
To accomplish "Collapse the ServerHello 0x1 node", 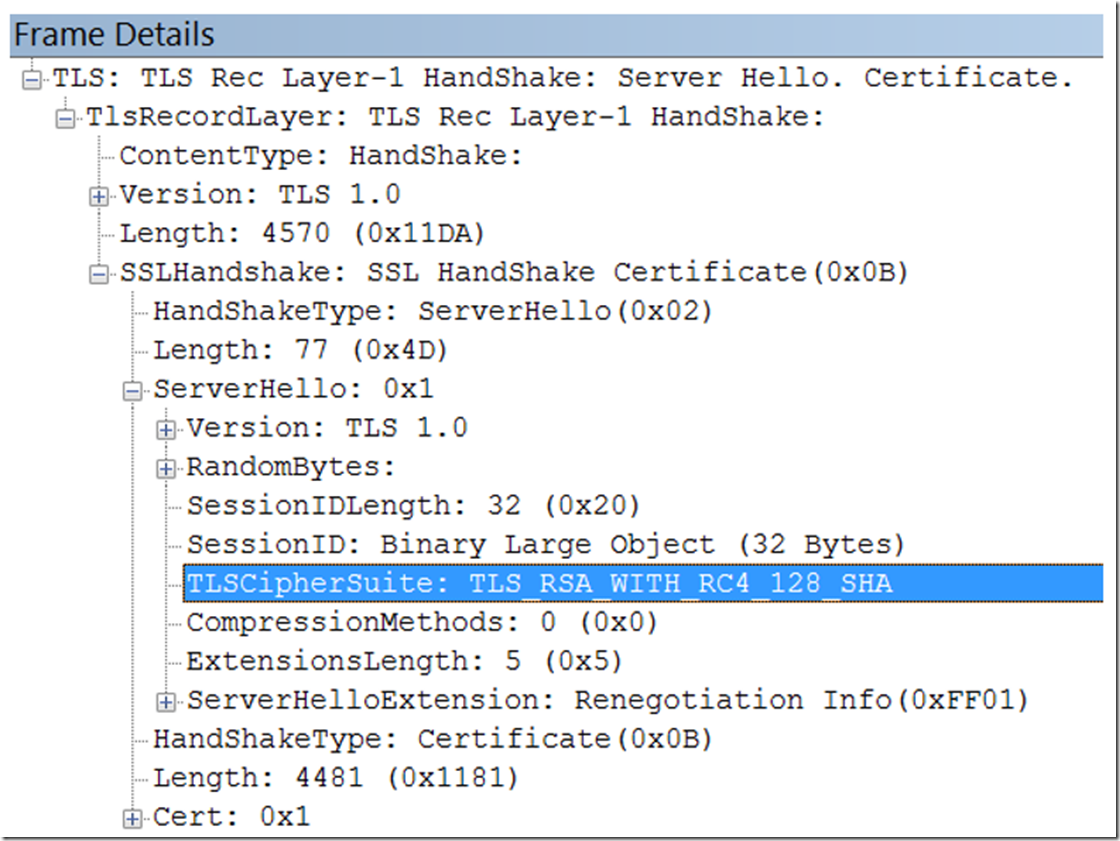I will [x=133, y=390].
